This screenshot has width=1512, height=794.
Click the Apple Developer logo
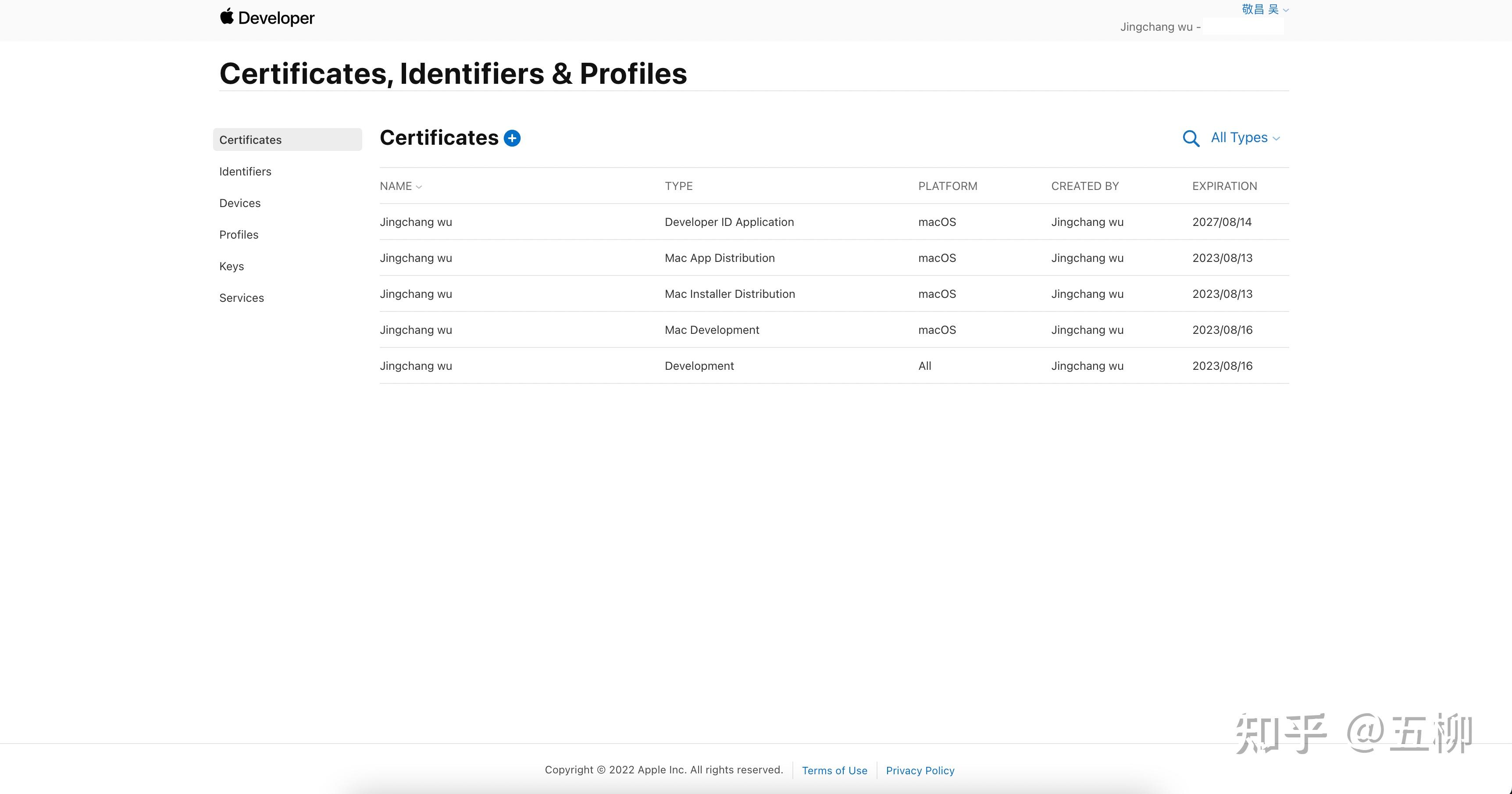(x=267, y=17)
